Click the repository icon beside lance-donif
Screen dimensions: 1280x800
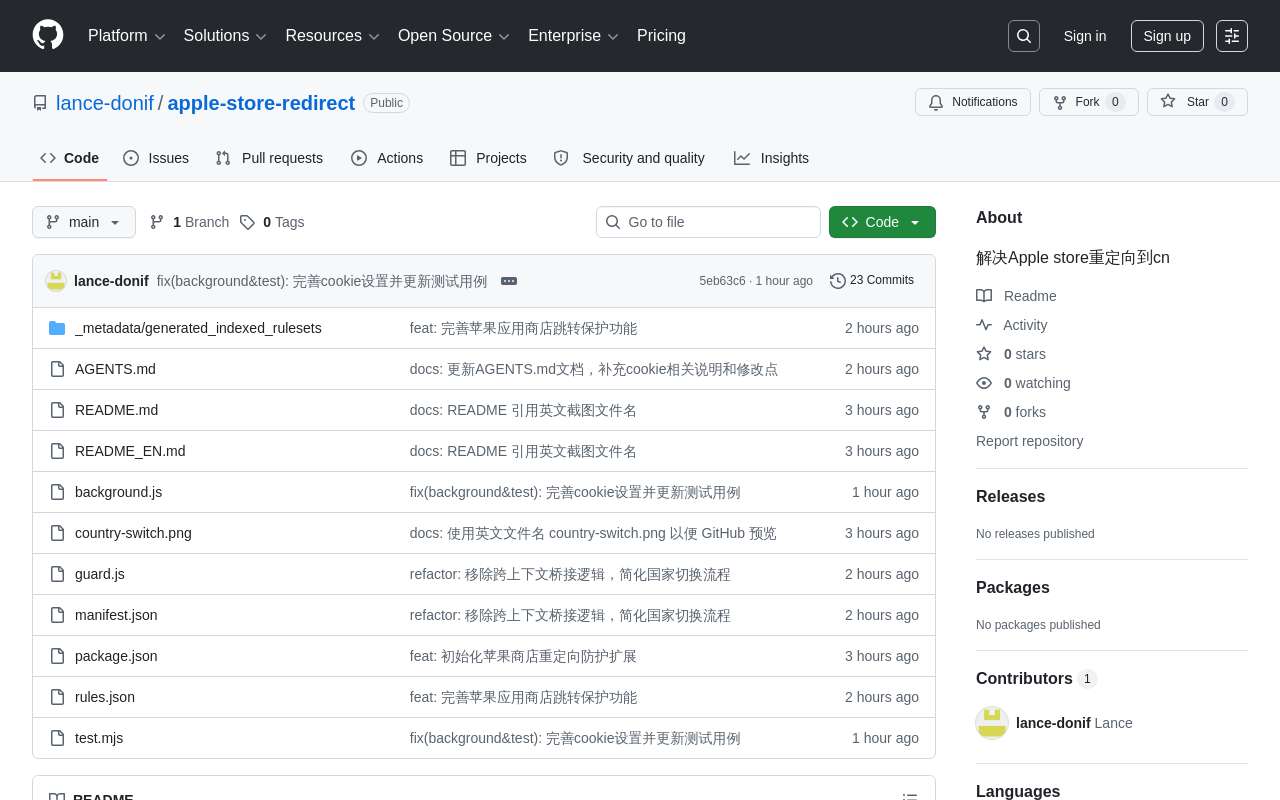(40, 103)
